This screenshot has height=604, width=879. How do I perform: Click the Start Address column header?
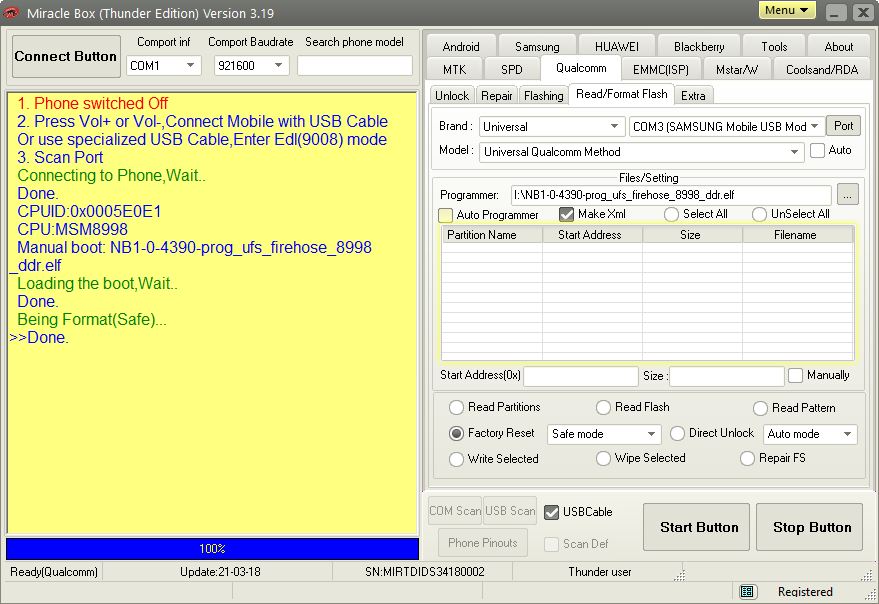(x=593, y=235)
